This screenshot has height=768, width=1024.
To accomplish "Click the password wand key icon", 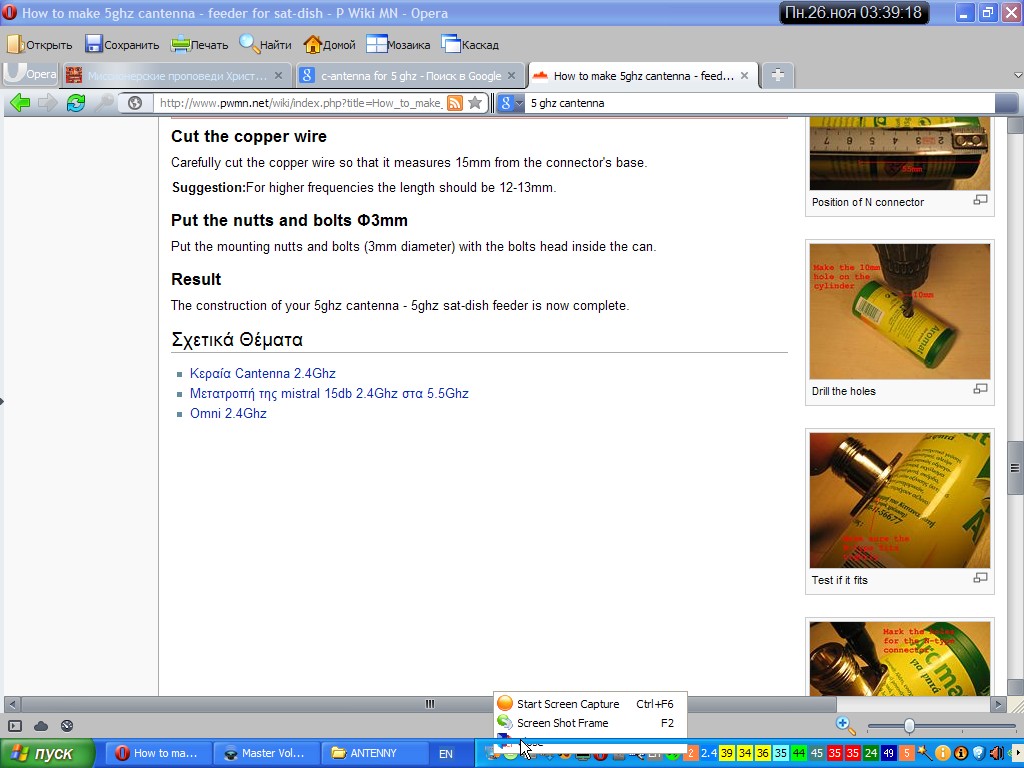I will pos(104,103).
